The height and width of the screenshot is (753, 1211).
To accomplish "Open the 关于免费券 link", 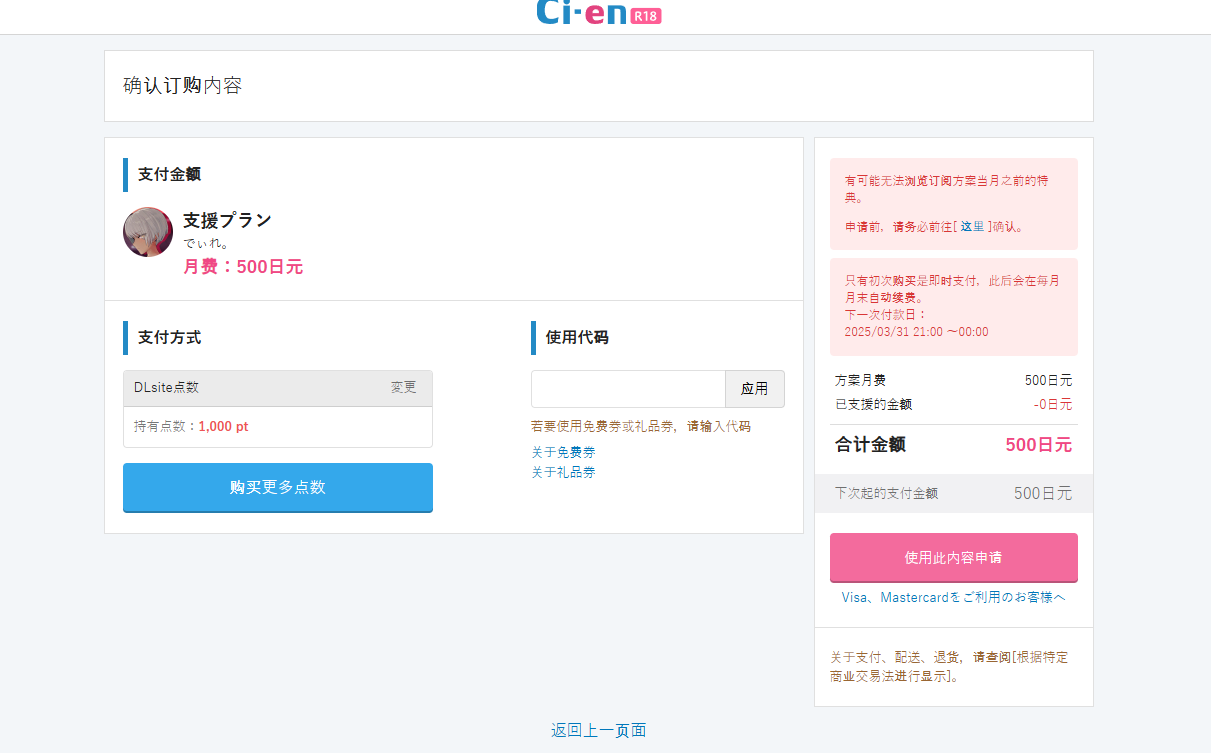I will (564, 452).
